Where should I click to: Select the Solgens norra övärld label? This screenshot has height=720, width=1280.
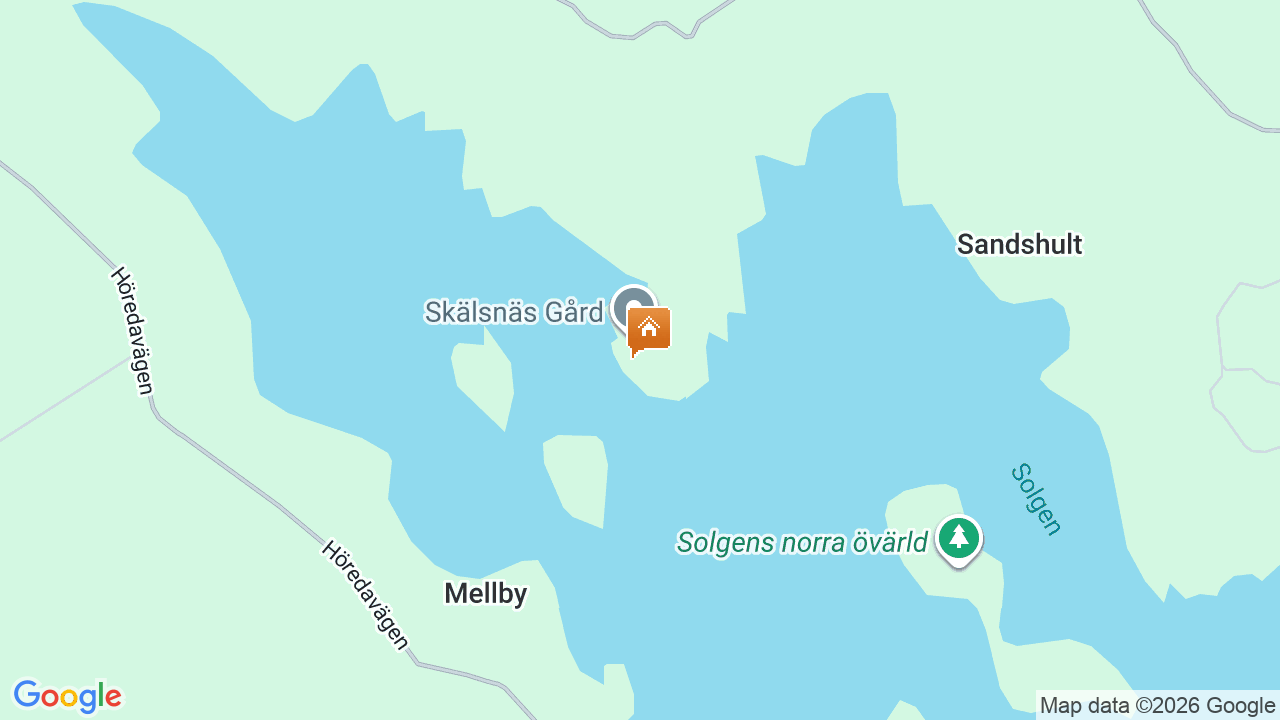pyautogui.click(x=802, y=542)
